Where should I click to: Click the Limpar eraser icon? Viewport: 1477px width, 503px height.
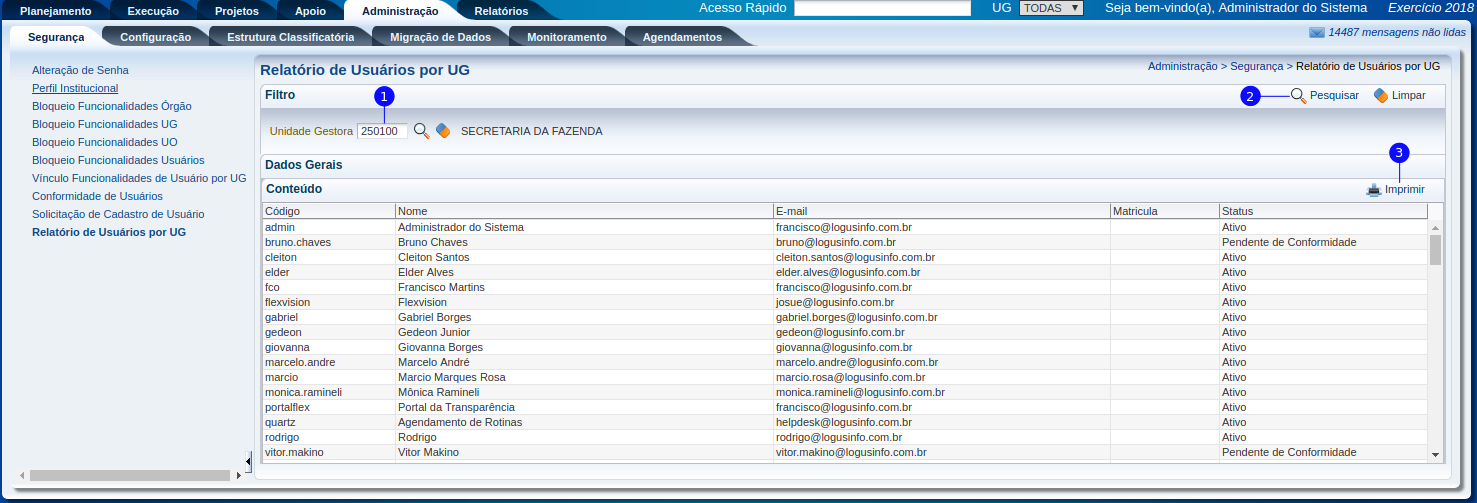tap(1381, 96)
